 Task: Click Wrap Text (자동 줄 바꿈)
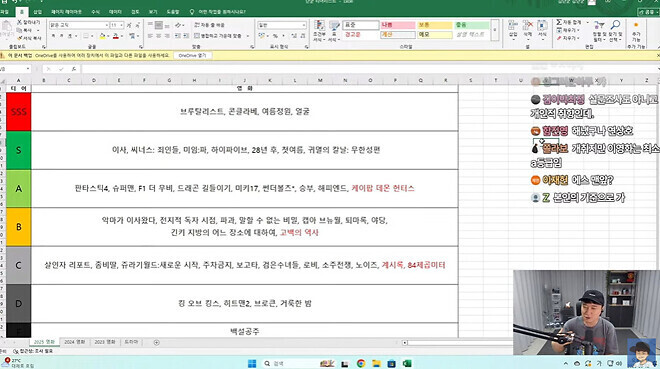coord(209,25)
